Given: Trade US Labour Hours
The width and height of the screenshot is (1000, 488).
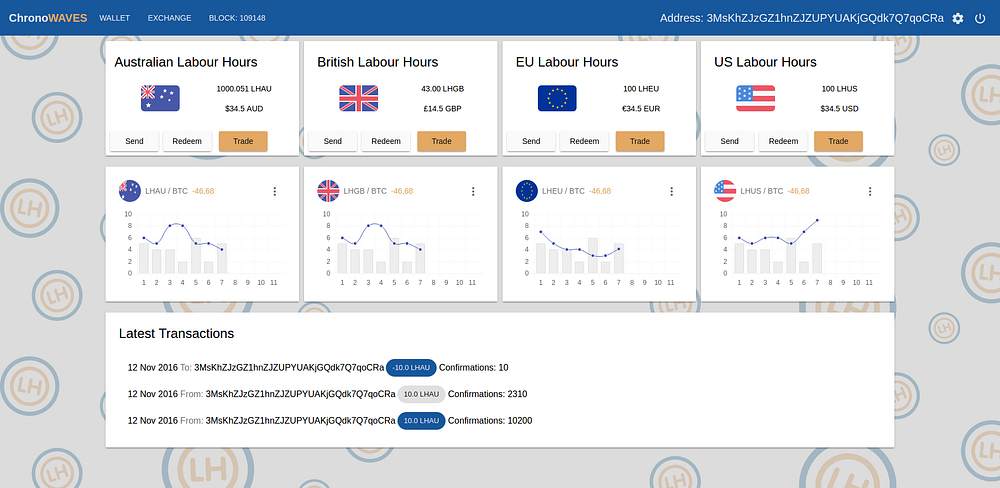Looking at the screenshot, I should pos(838,142).
